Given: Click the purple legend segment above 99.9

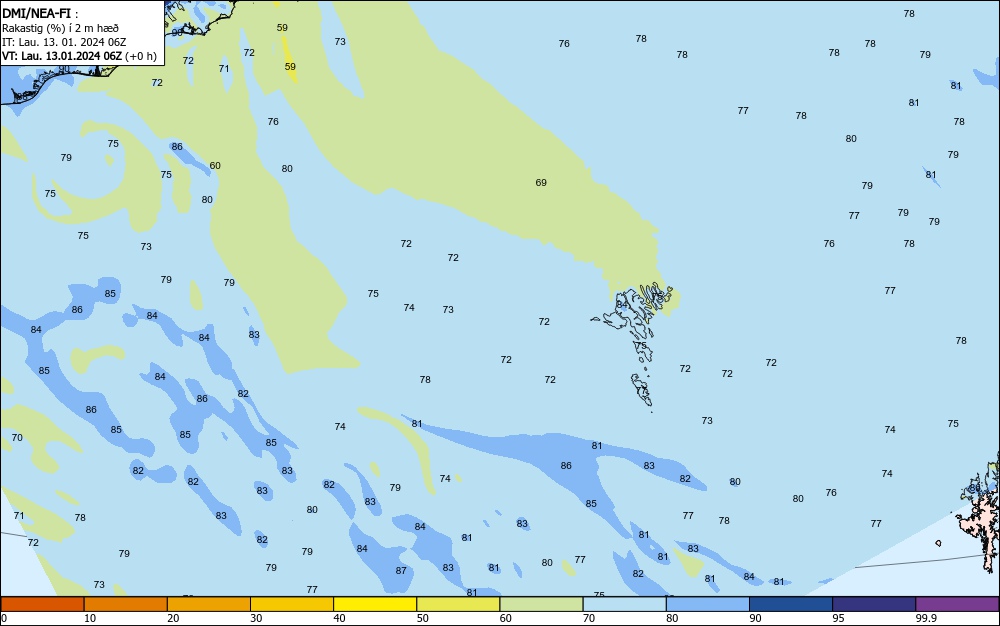Looking at the screenshot, I should coord(957,604).
